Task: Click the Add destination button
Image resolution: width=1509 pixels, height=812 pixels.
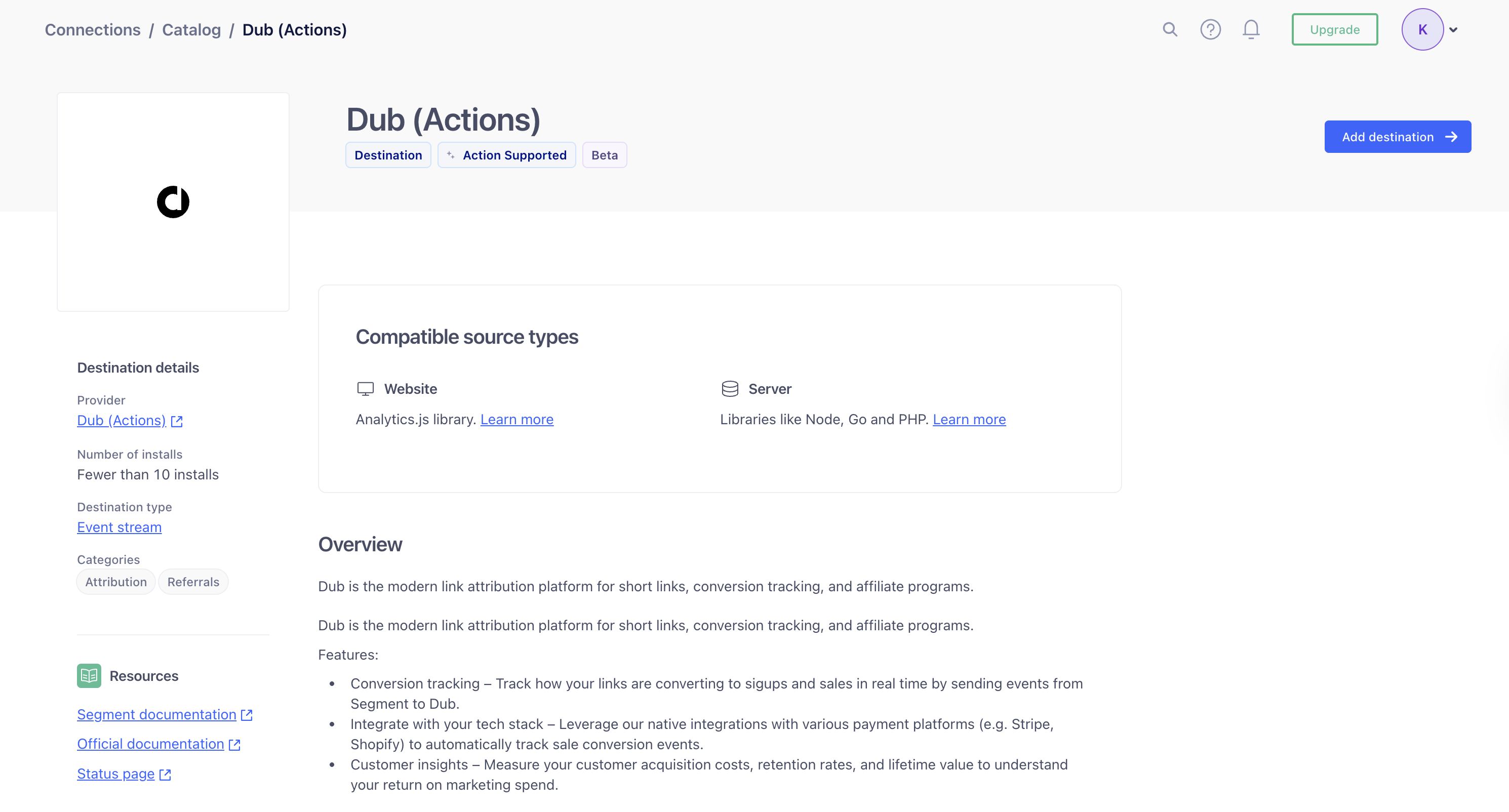Action: (x=1398, y=137)
